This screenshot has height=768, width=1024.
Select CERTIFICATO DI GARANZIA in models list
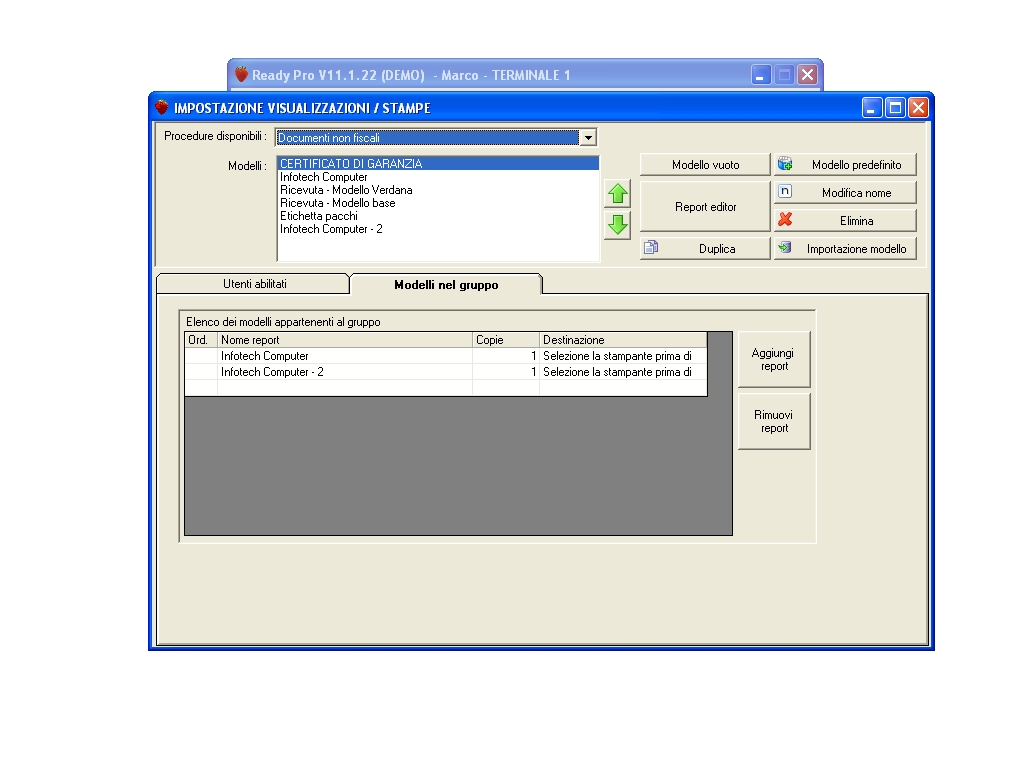pos(438,164)
